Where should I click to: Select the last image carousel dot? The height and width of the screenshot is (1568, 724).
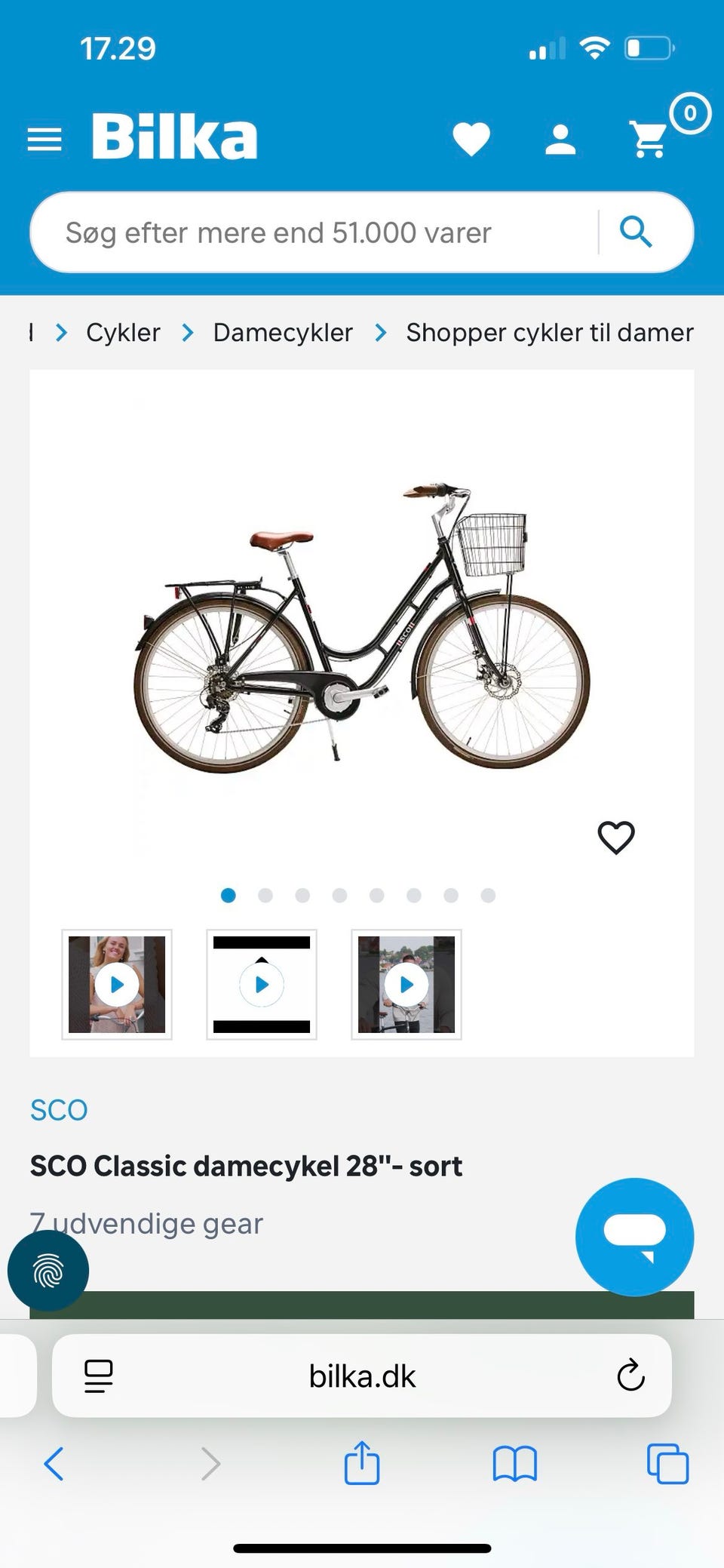coord(488,895)
